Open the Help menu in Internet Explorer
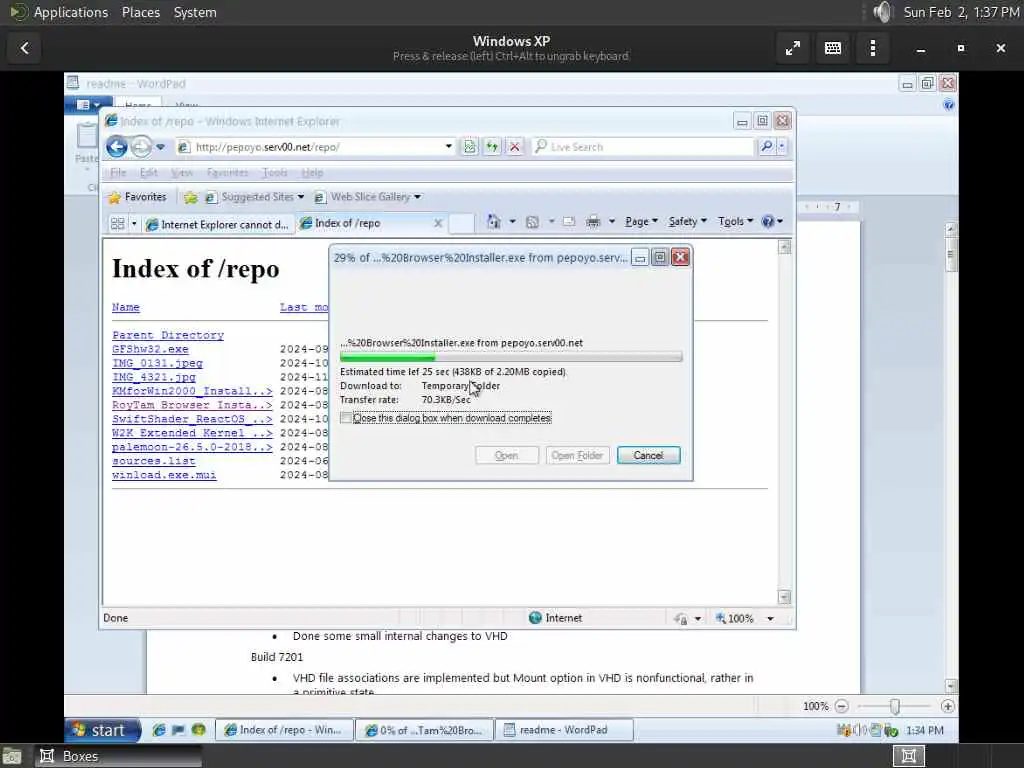Screen dimensions: 1024x768 (312, 173)
